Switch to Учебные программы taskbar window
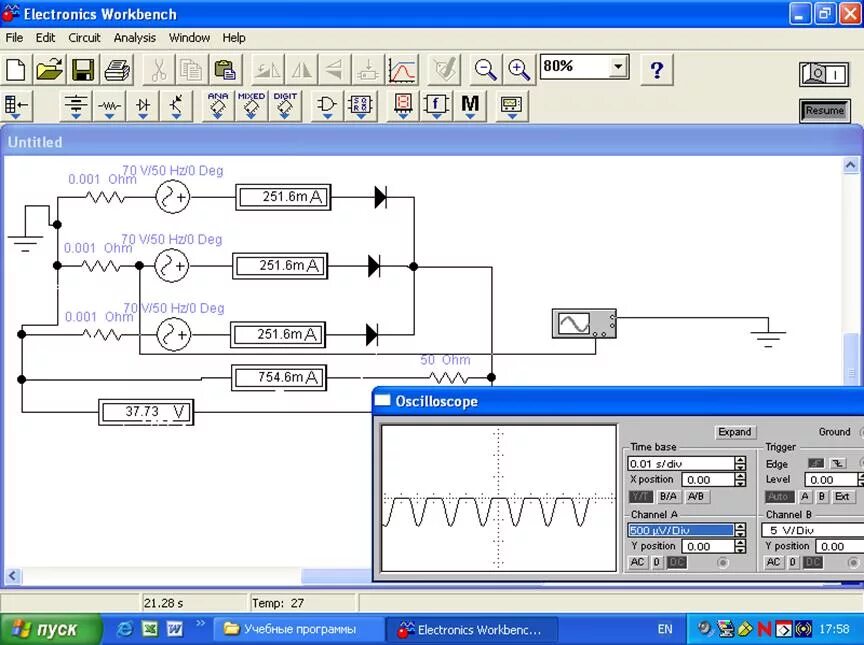The height and width of the screenshot is (645, 864). pyautogui.click(x=298, y=629)
